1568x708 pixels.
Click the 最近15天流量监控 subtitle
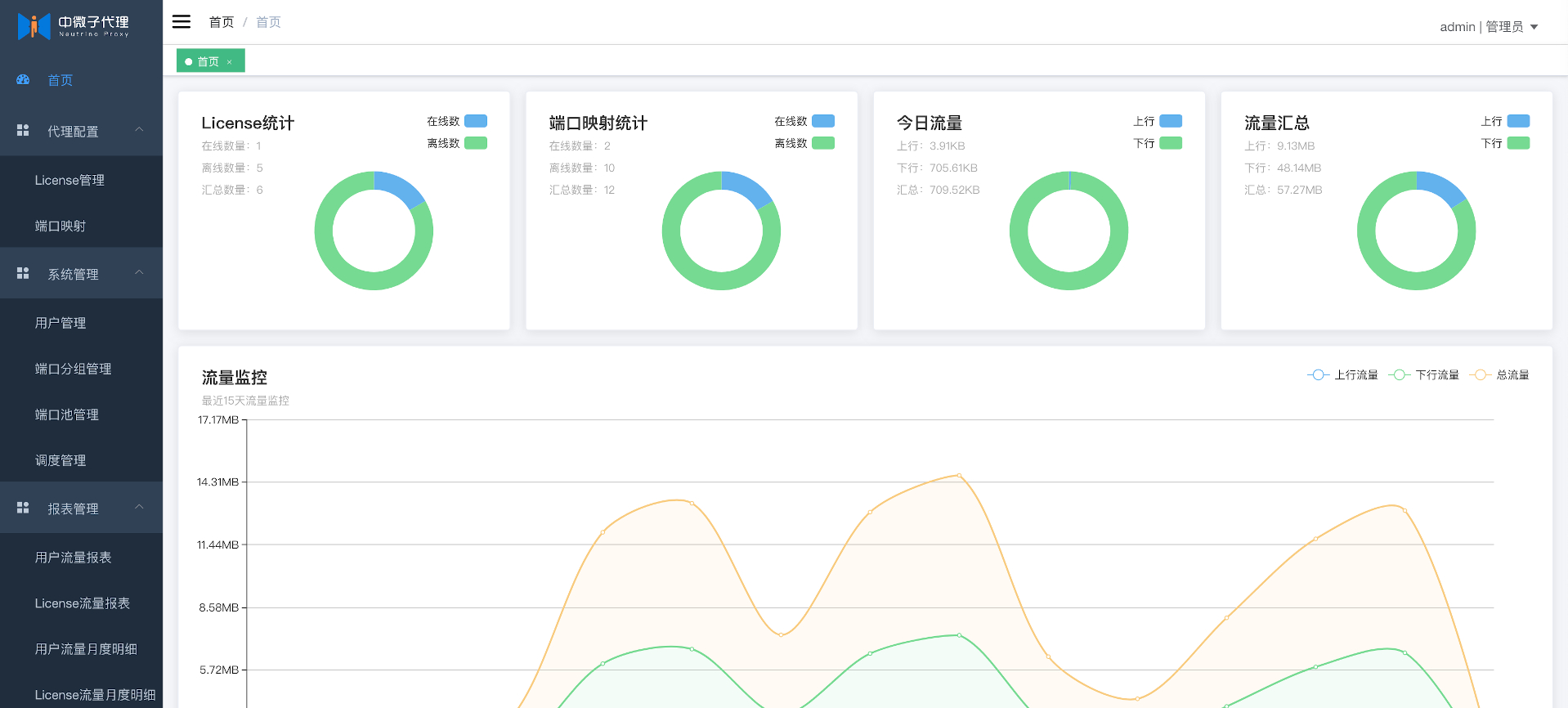click(x=245, y=401)
